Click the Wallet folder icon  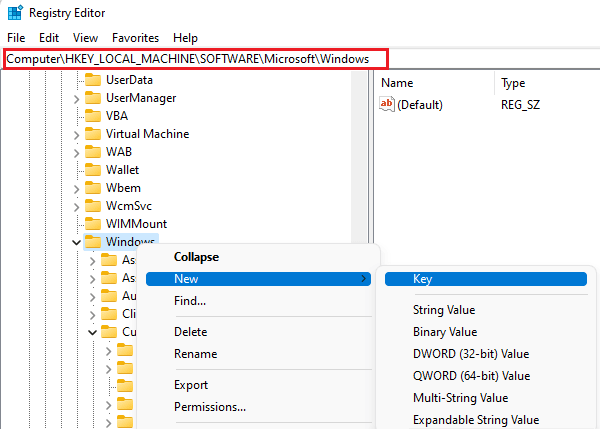[93, 170]
